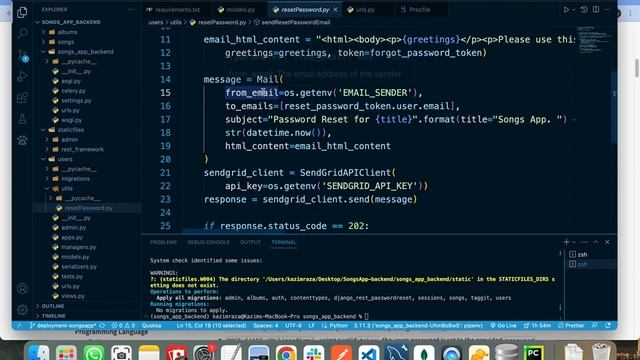Open Explorer views and more actions ellipsis
640x360 pixels.
pyautogui.click(x=131, y=9)
